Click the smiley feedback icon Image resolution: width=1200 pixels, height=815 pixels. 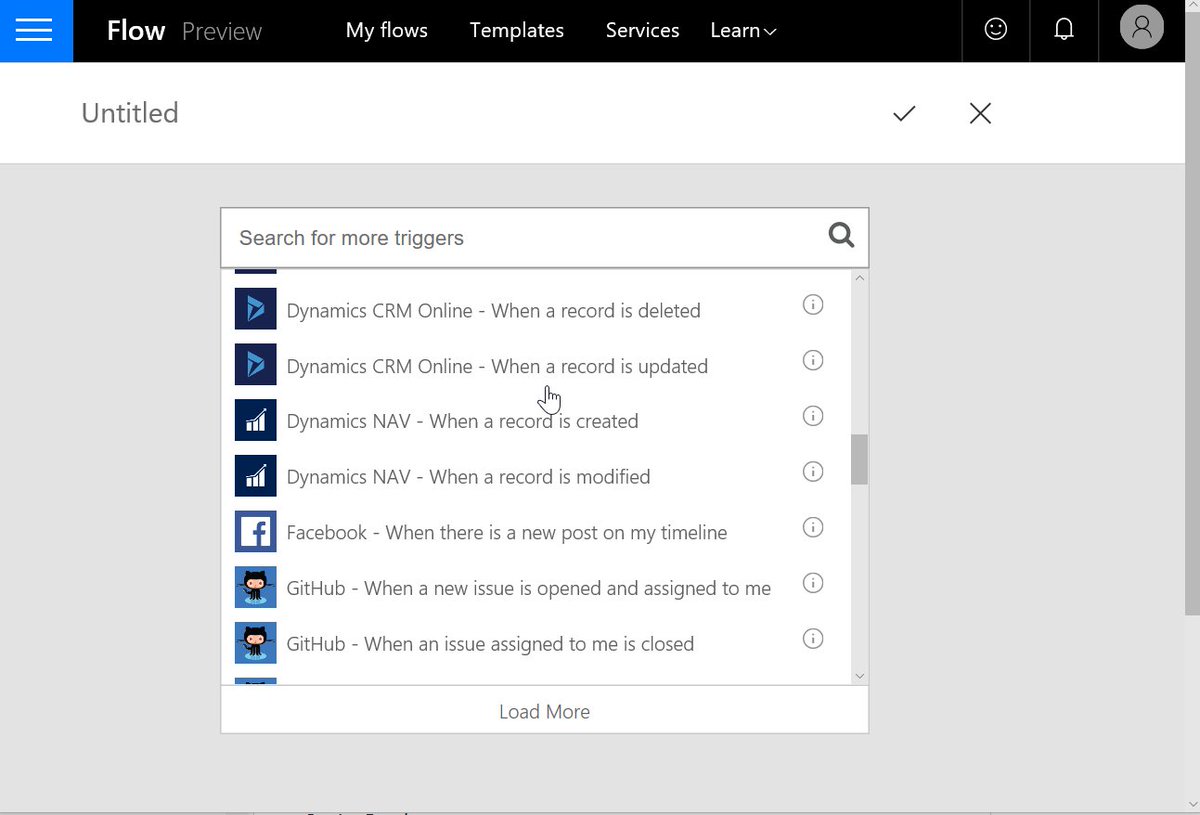(x=996, y=30)
